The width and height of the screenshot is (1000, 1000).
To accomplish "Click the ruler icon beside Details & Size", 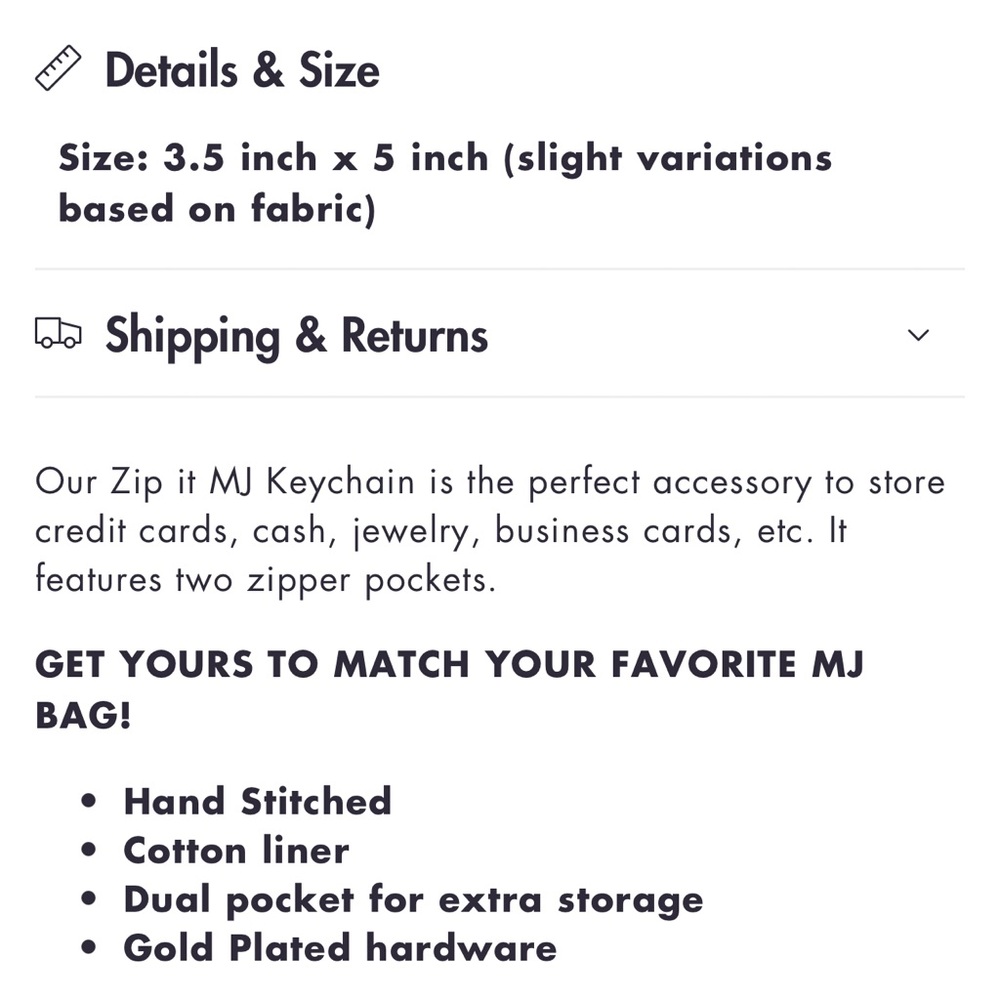I will (x=59, y=71).
